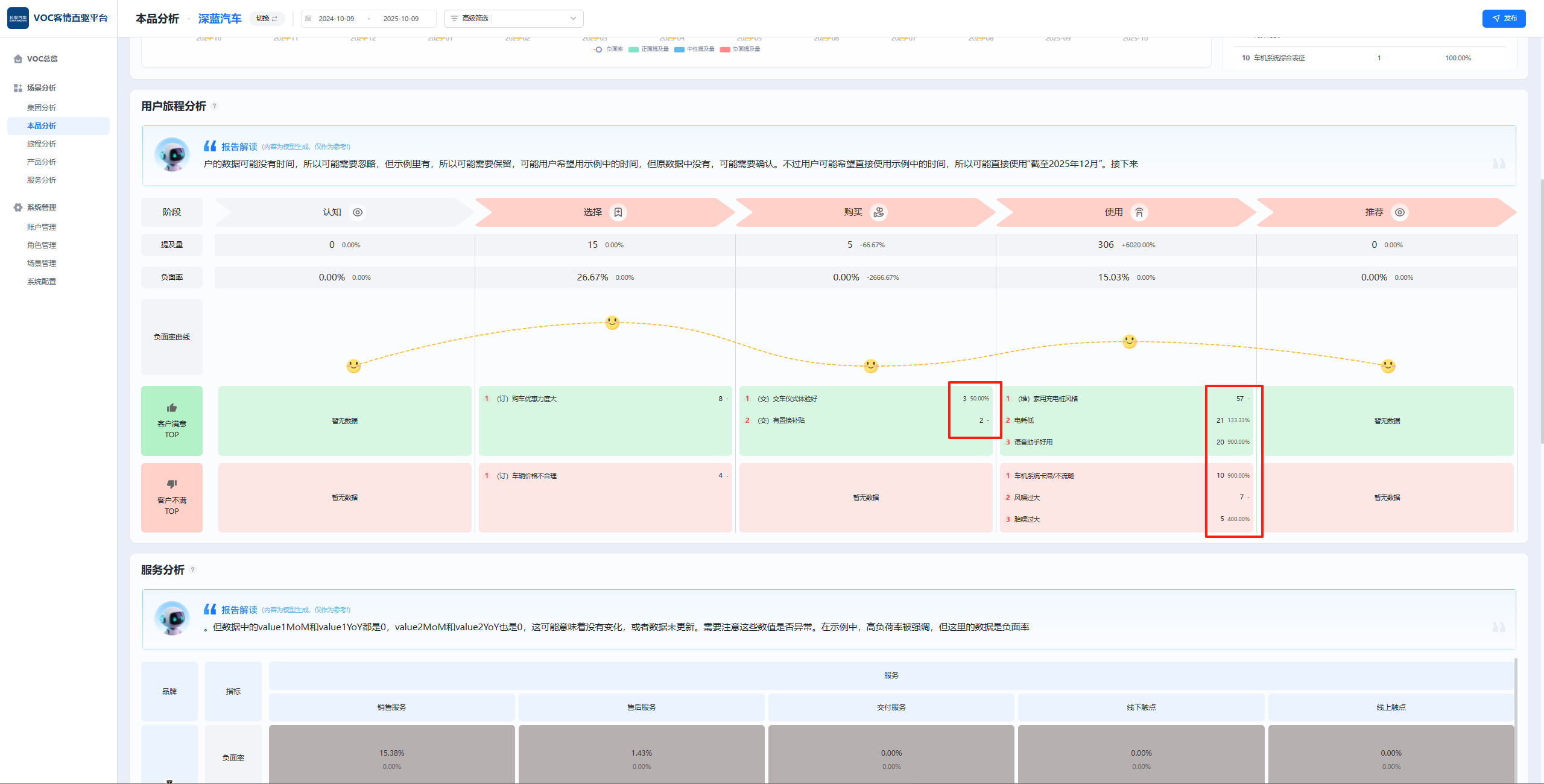Viewport: 1544px width, 784px height.
Task: Open 产品分析 in the sidebar
Action: (42, 162)
